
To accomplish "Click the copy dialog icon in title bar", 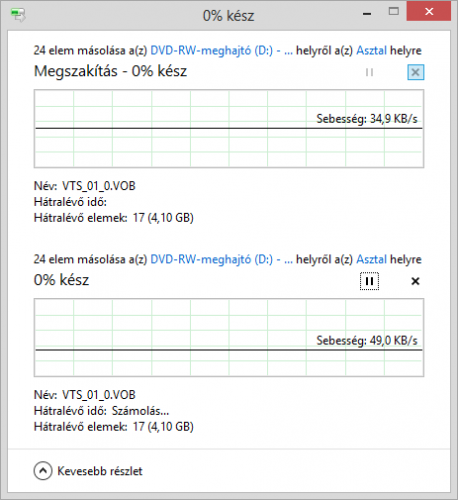I will pos(18,15).
